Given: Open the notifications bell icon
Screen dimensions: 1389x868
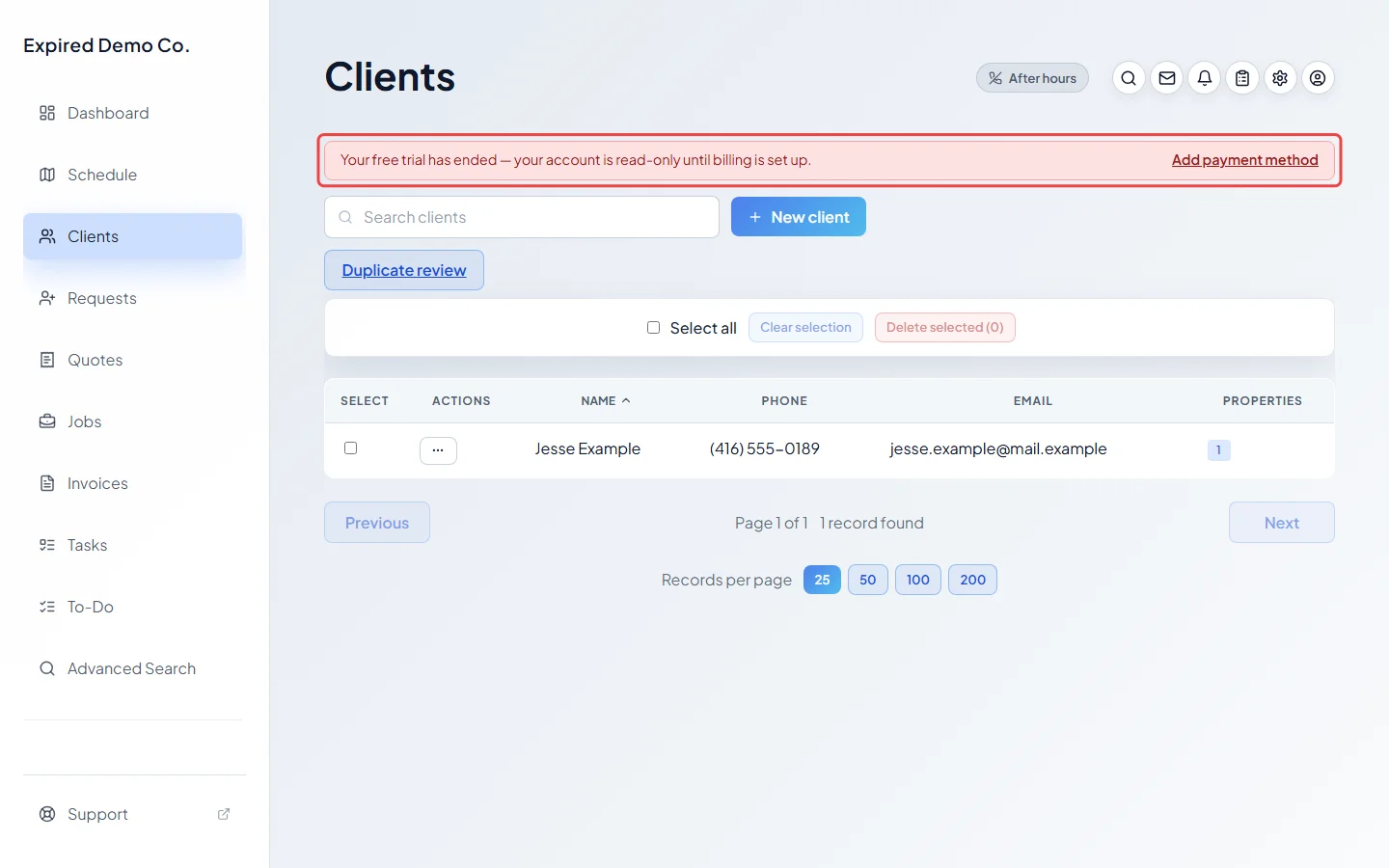Looking at the screenshot, I should pos(1205,78).
